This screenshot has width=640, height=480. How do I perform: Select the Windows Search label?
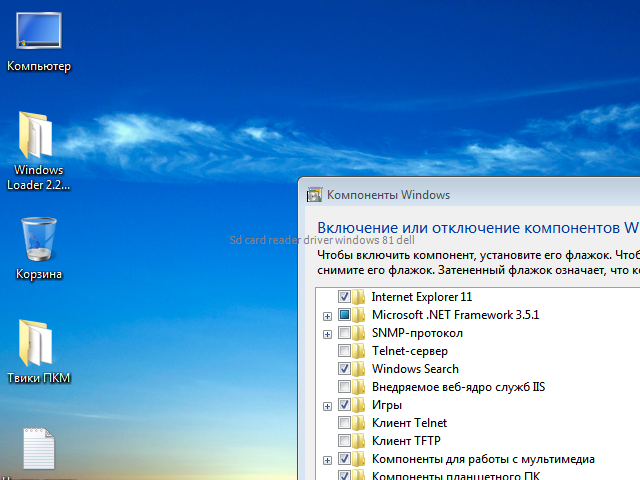(415, 369)
